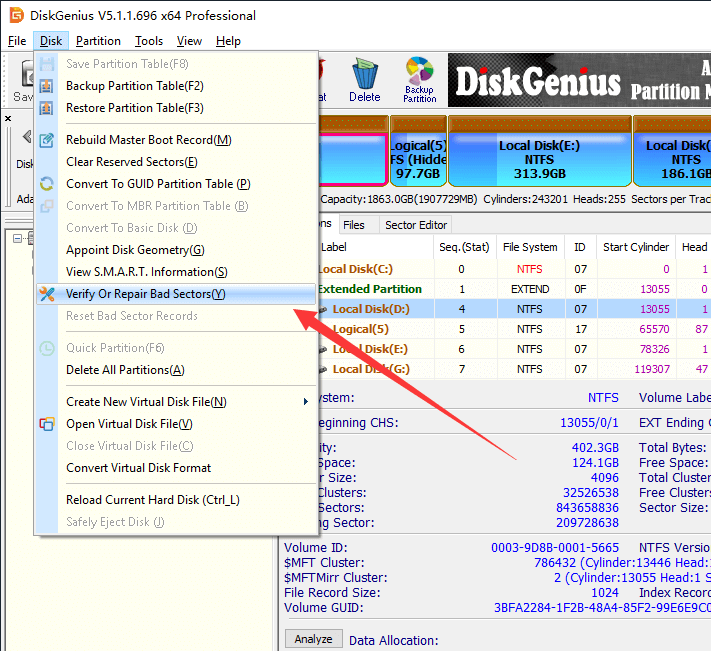Select the Local Disk(D:) row
The height and width of the screenshot is (651, 711).
(x=514, y=309)
